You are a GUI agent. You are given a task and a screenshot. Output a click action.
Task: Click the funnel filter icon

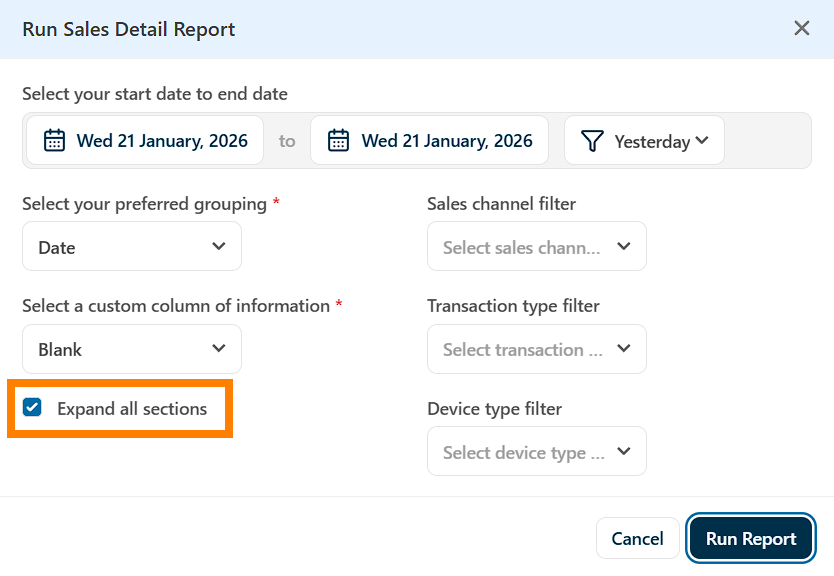pyautogui.click(x=592, y=141)
